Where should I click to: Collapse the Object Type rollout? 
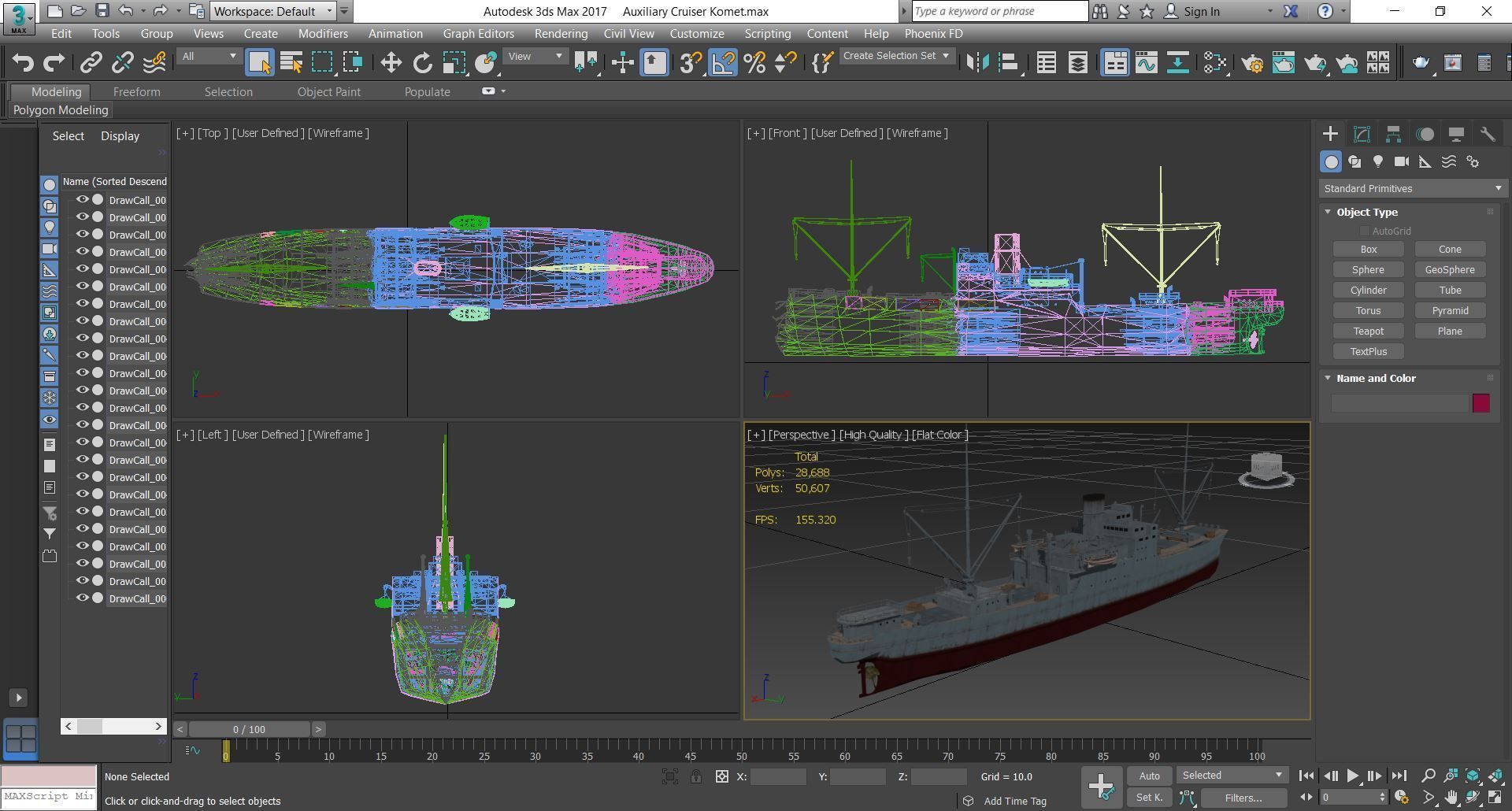tap(1328, 212)
